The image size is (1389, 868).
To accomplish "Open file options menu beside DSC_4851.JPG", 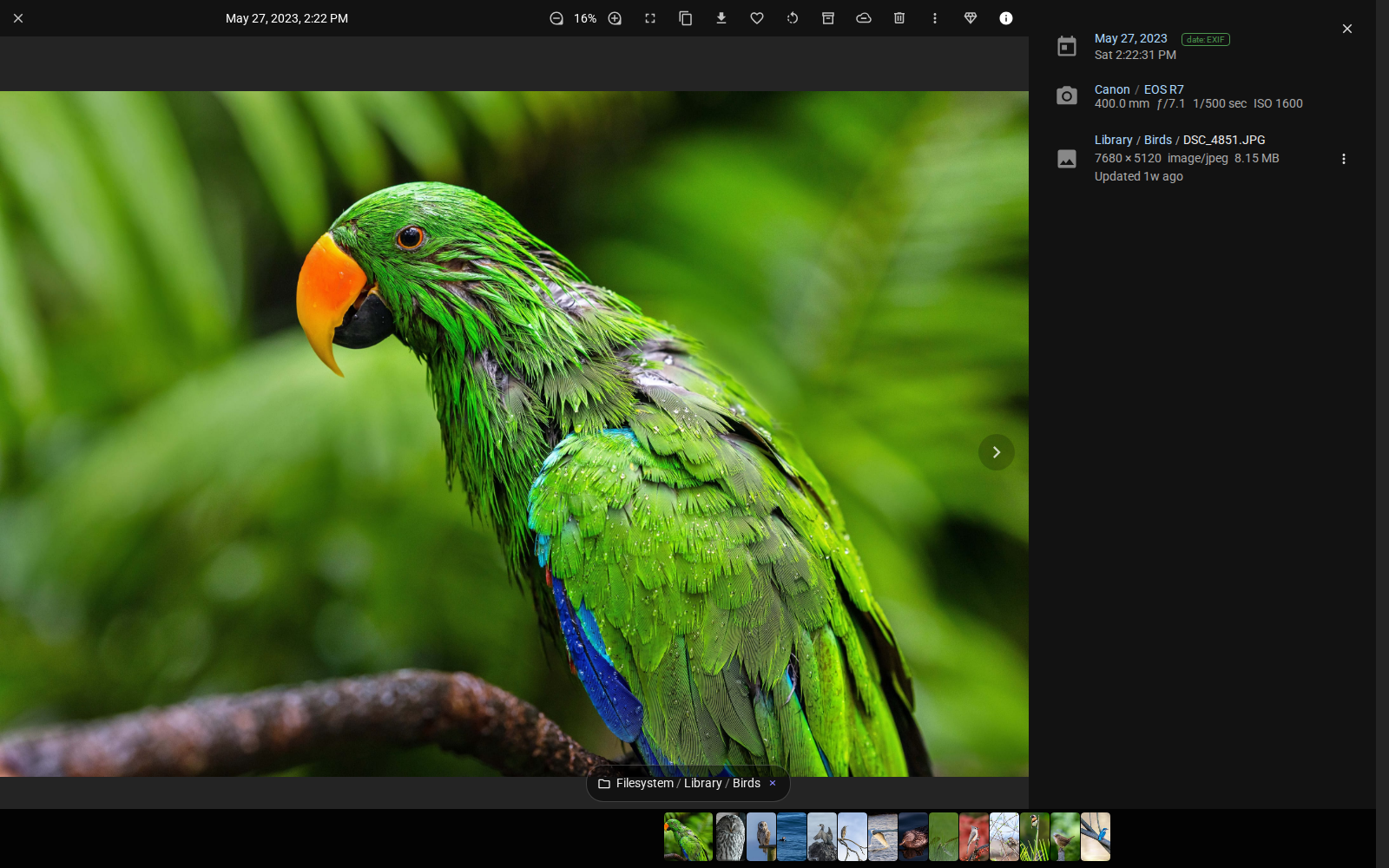I will pos(1344,159).
